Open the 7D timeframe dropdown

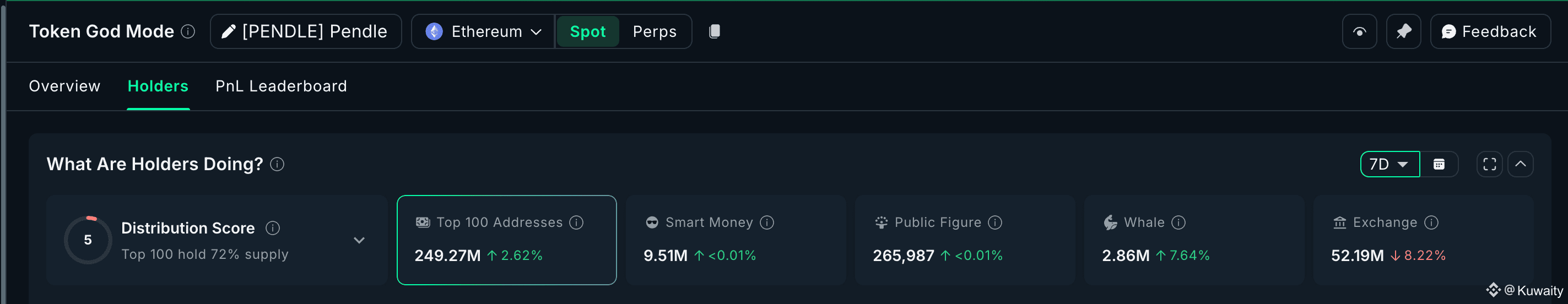(x=1389, y=164)
